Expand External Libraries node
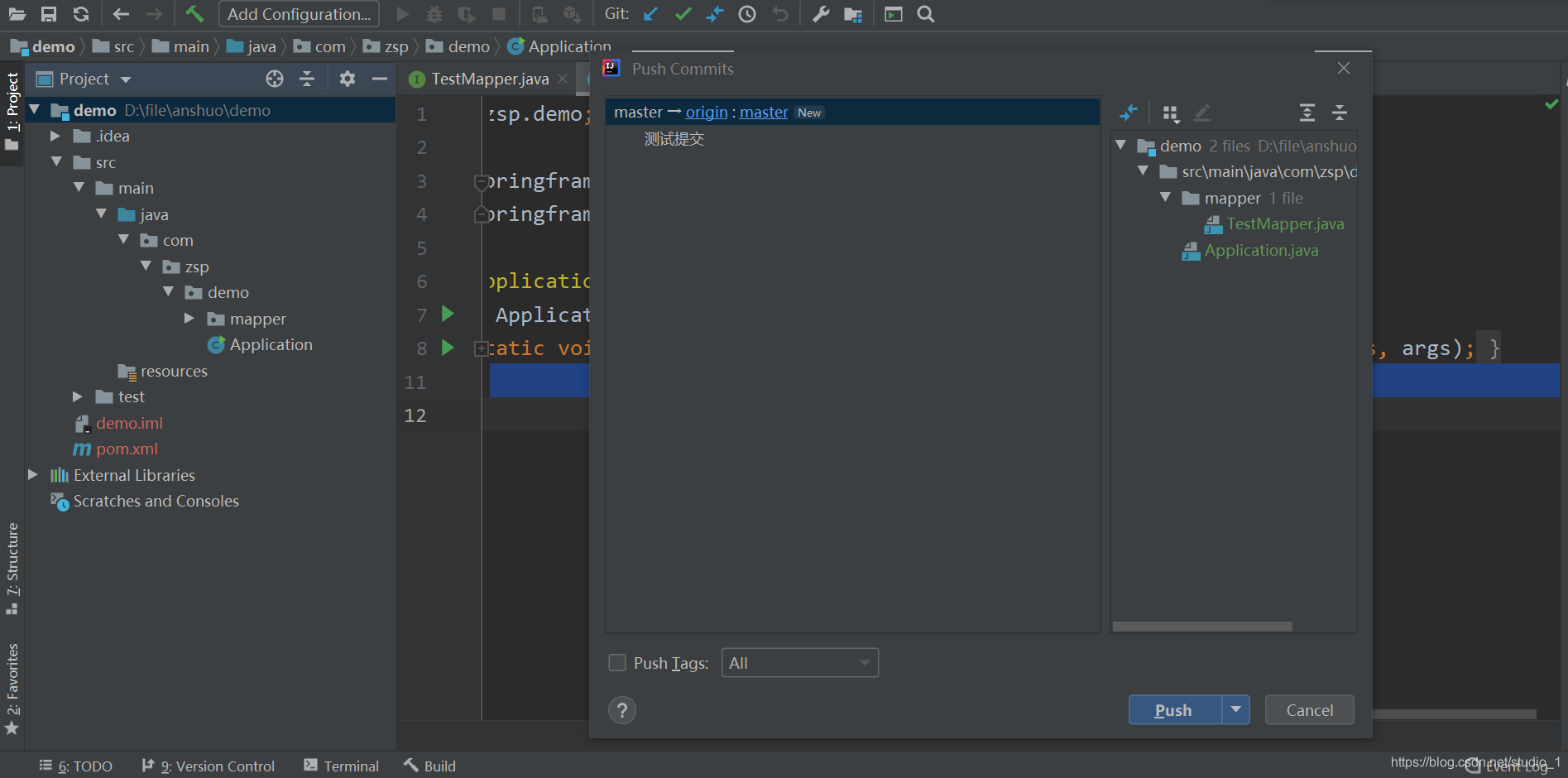 pos(33,474)
